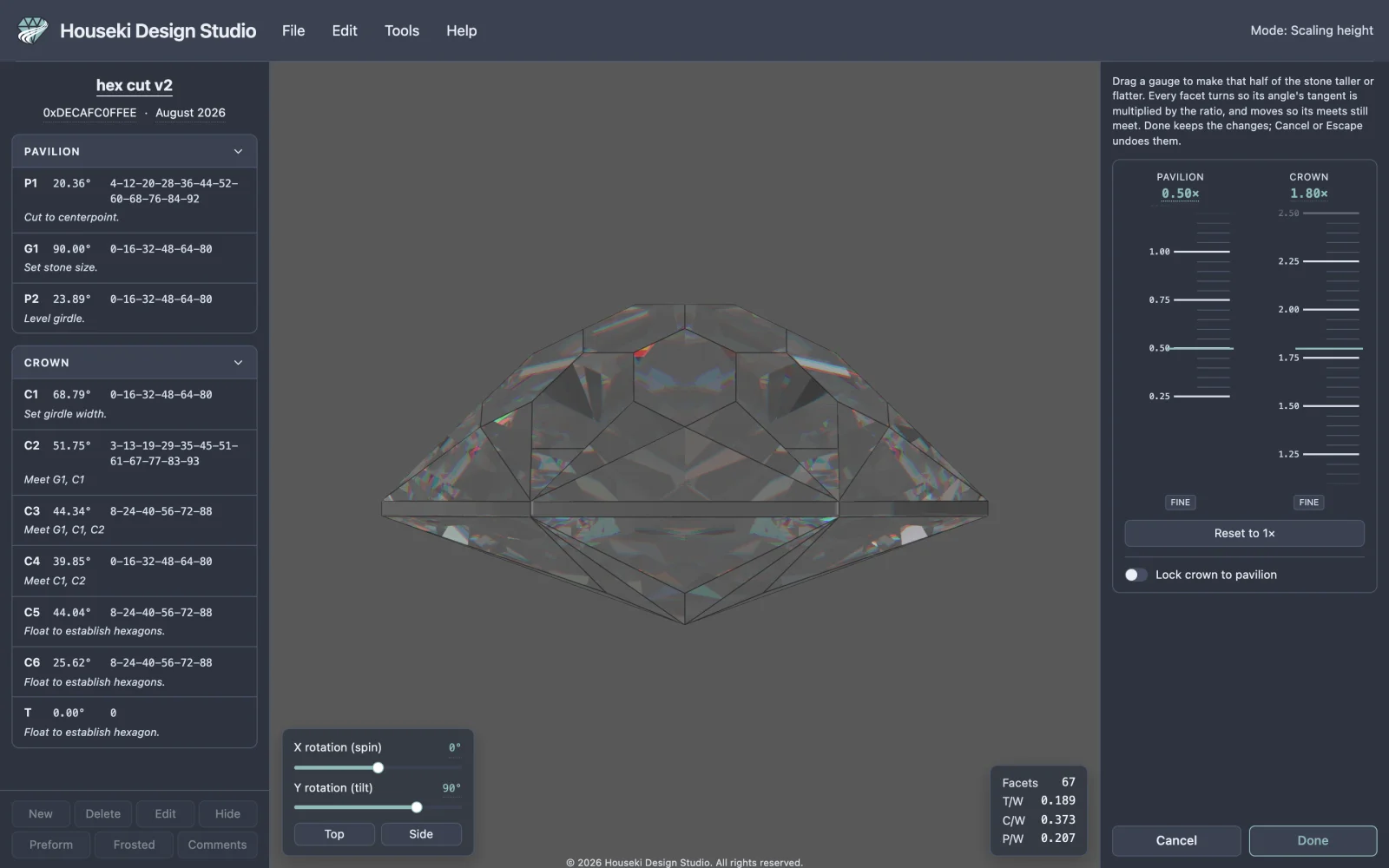Open the Tools menu
1389x868 pixels.
click(402, 30)
